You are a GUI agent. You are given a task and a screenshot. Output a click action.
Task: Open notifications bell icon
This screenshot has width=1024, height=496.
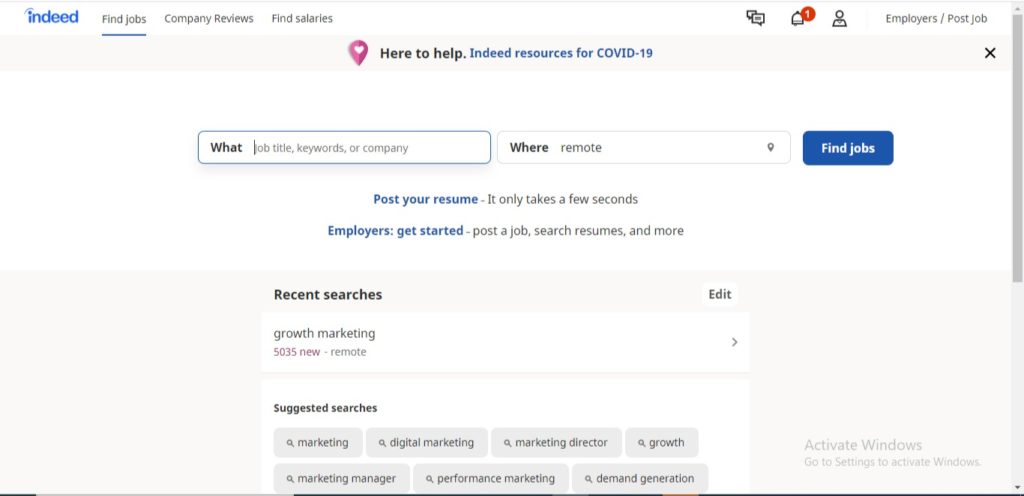pyautogui.click(x=798, y=18)
